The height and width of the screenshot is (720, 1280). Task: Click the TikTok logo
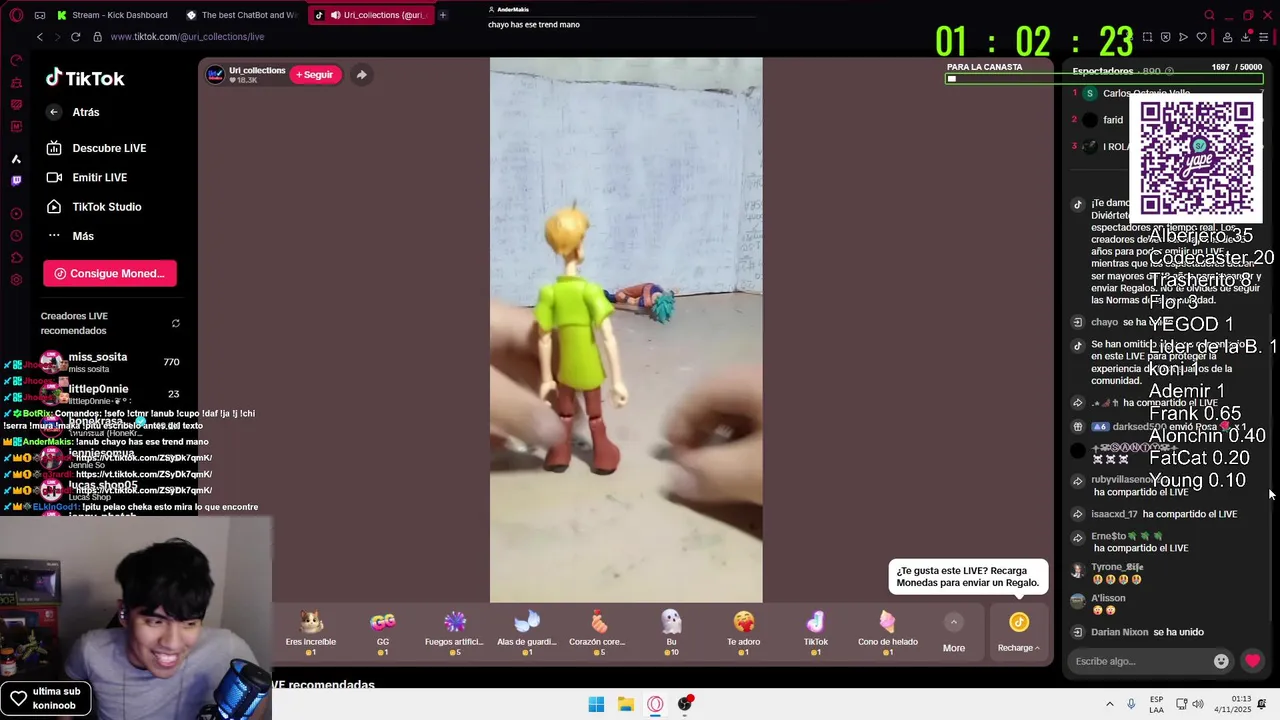coord(85,78)
